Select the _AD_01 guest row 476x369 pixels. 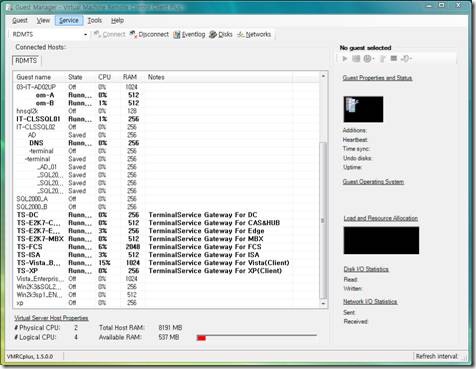[166, 167]
